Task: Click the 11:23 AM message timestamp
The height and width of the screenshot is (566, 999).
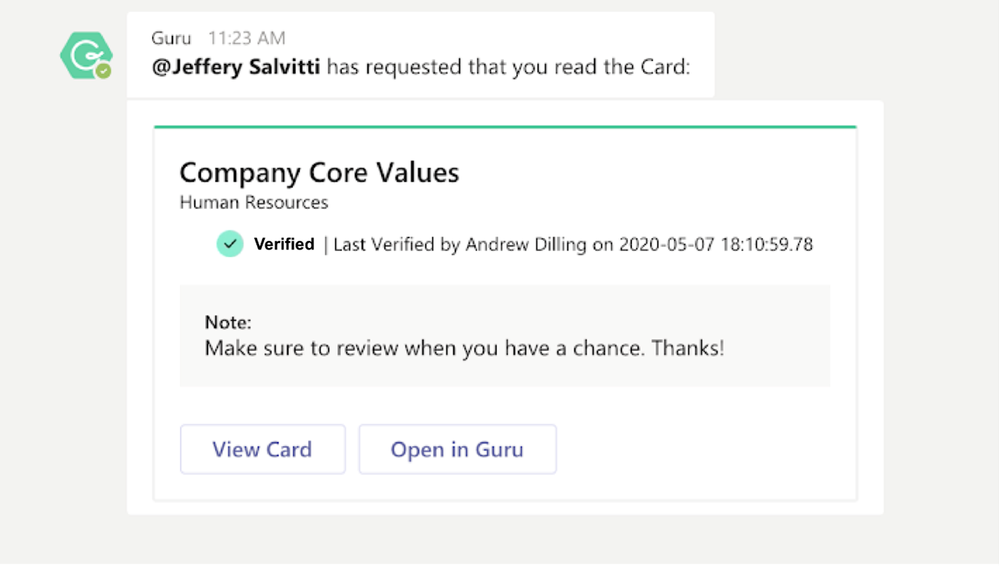Action: 246,38
